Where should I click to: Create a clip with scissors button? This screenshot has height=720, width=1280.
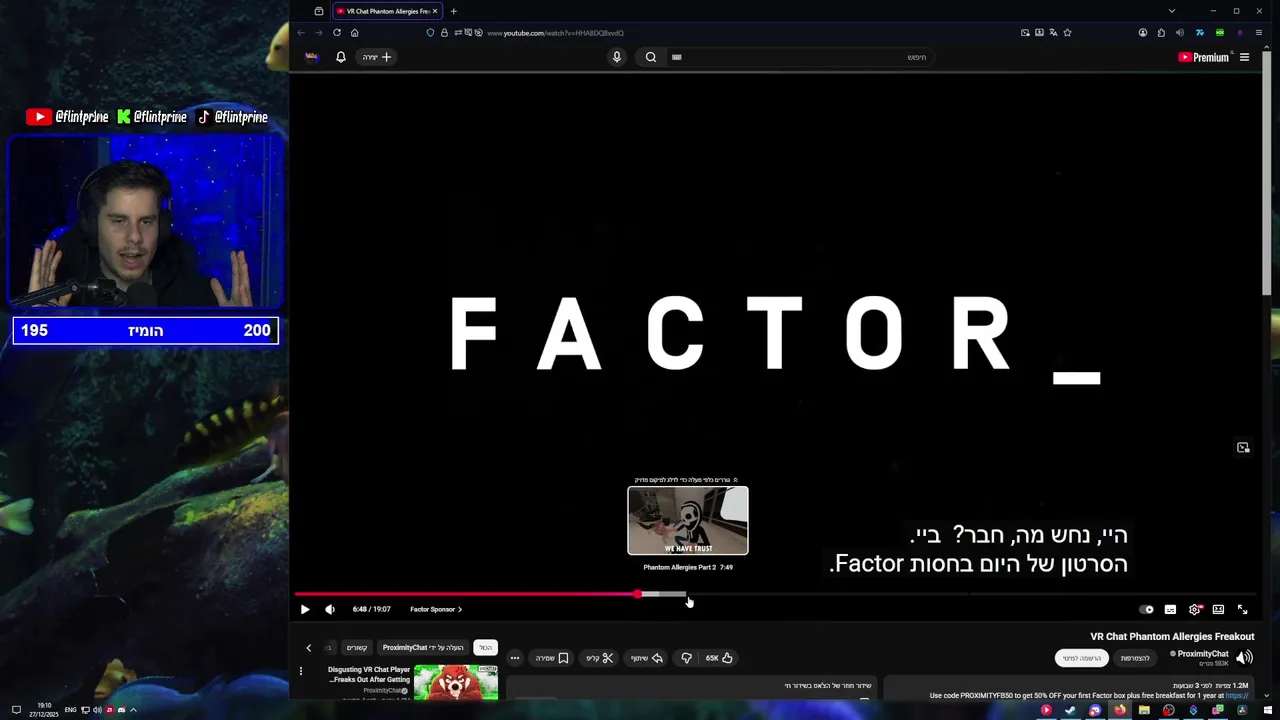click(x=600, y=658)
